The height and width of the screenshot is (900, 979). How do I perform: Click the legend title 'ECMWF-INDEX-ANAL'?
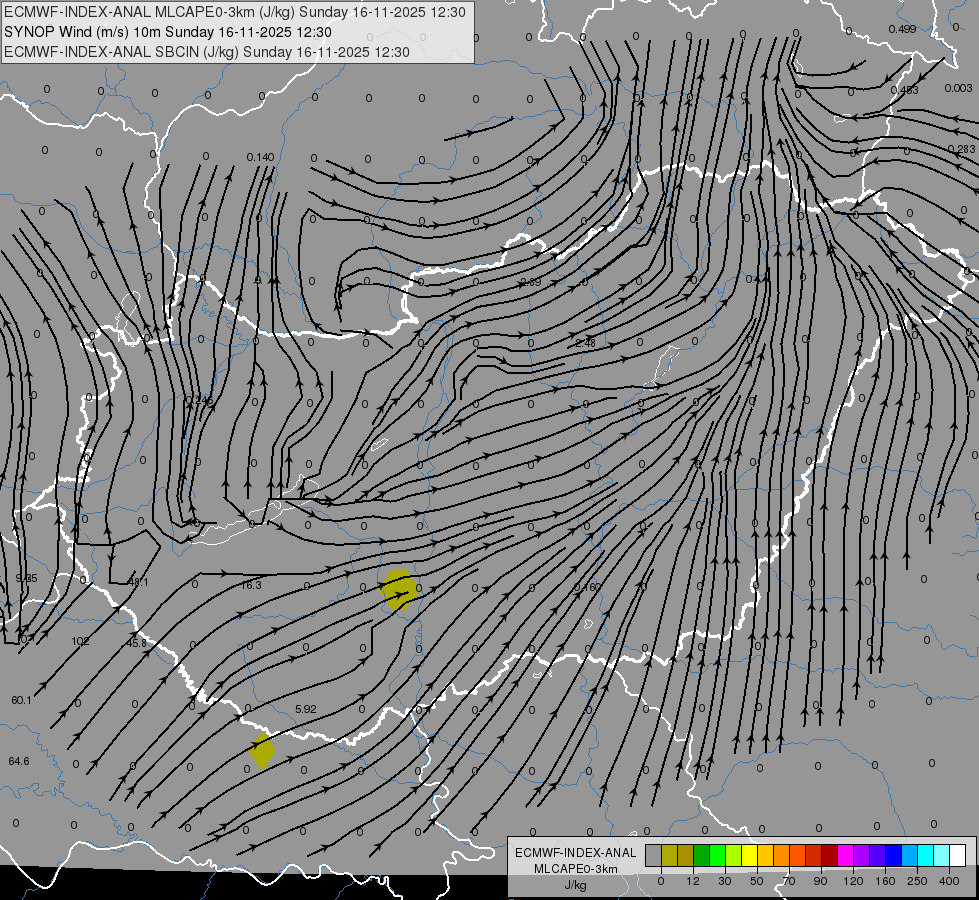(576, 853)
